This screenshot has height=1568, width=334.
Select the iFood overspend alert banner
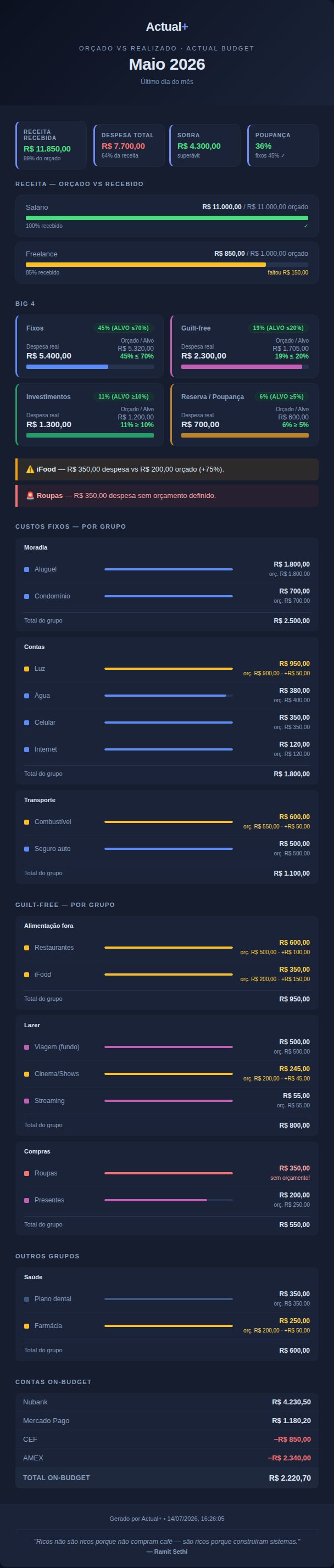tap(167, 469)
